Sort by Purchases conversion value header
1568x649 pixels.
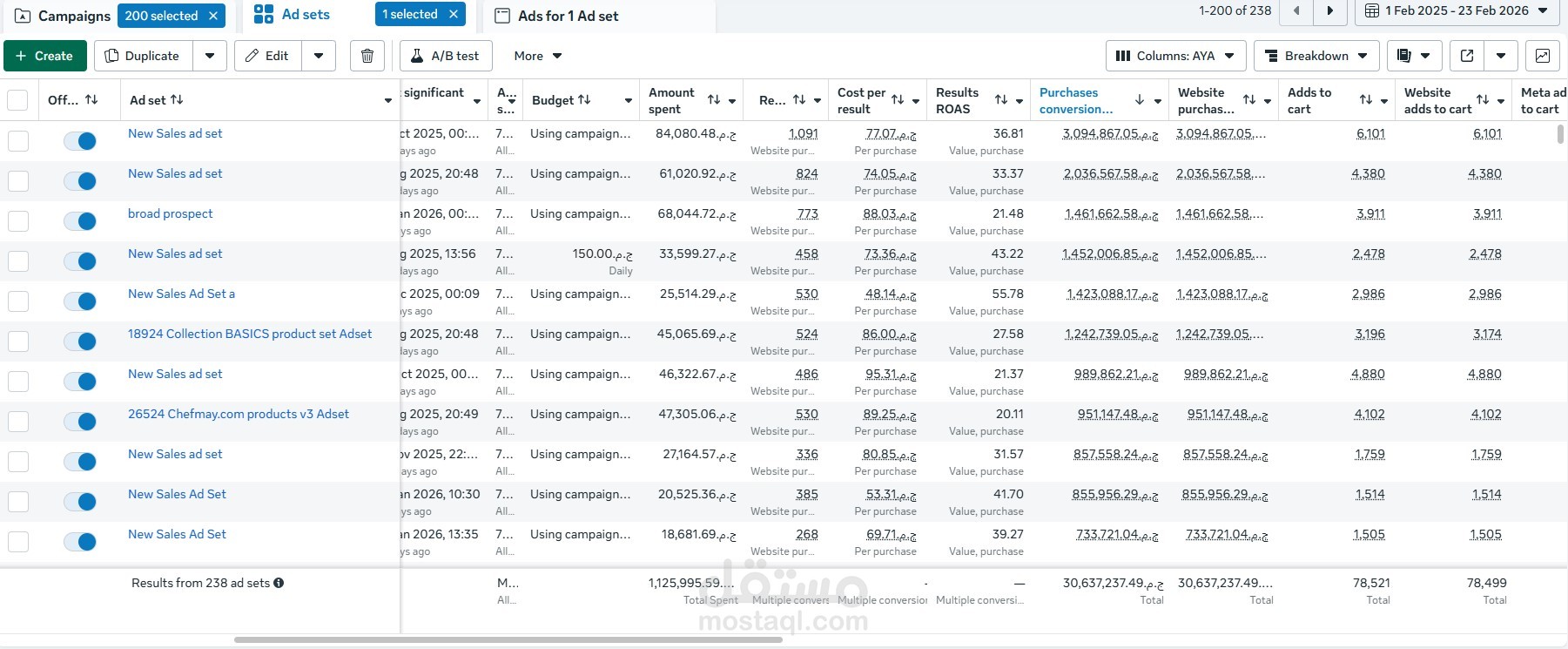pyautogui.click(x=1140, y=100)
